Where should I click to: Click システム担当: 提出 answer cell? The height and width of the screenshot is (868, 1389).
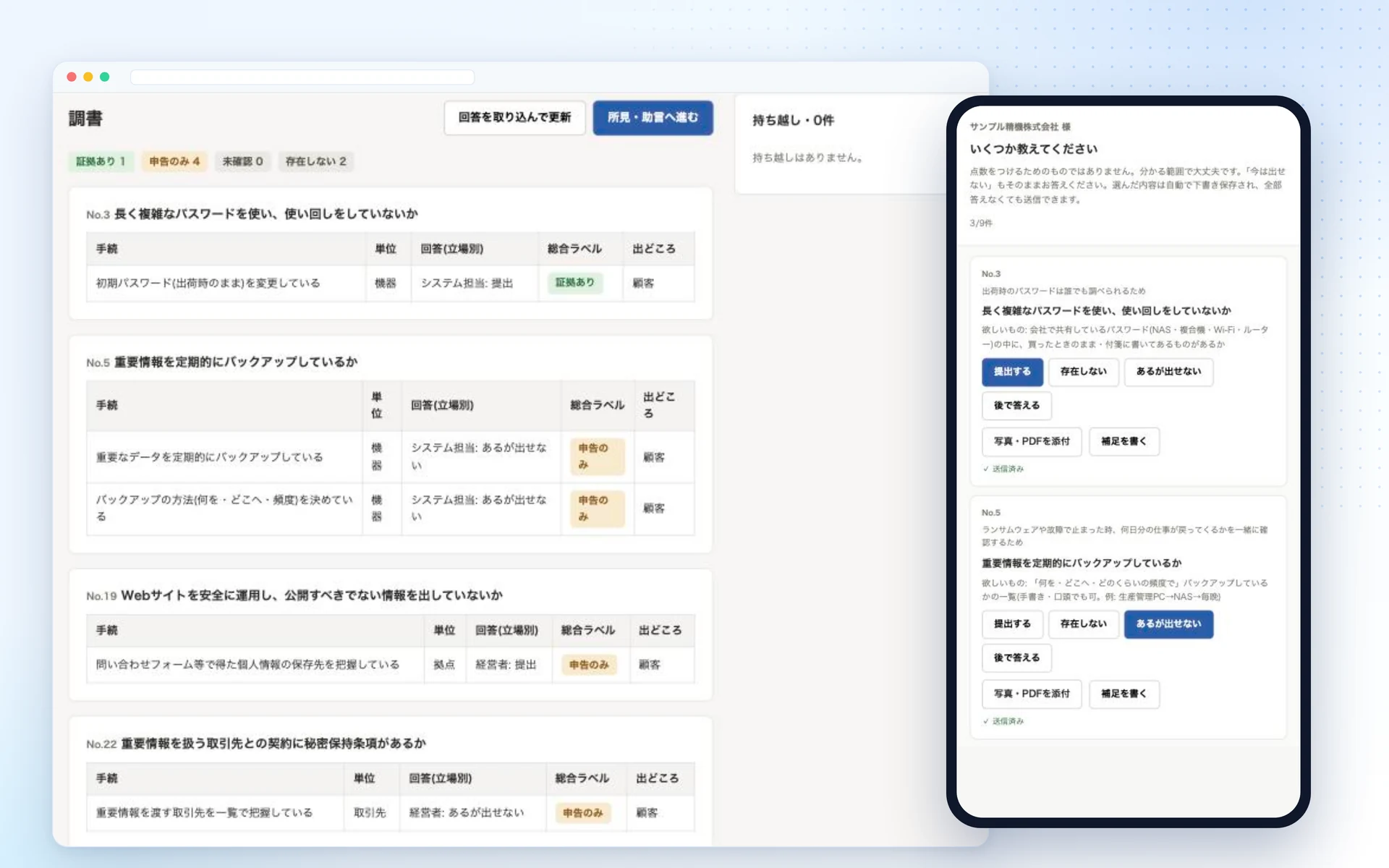(475, 284)
